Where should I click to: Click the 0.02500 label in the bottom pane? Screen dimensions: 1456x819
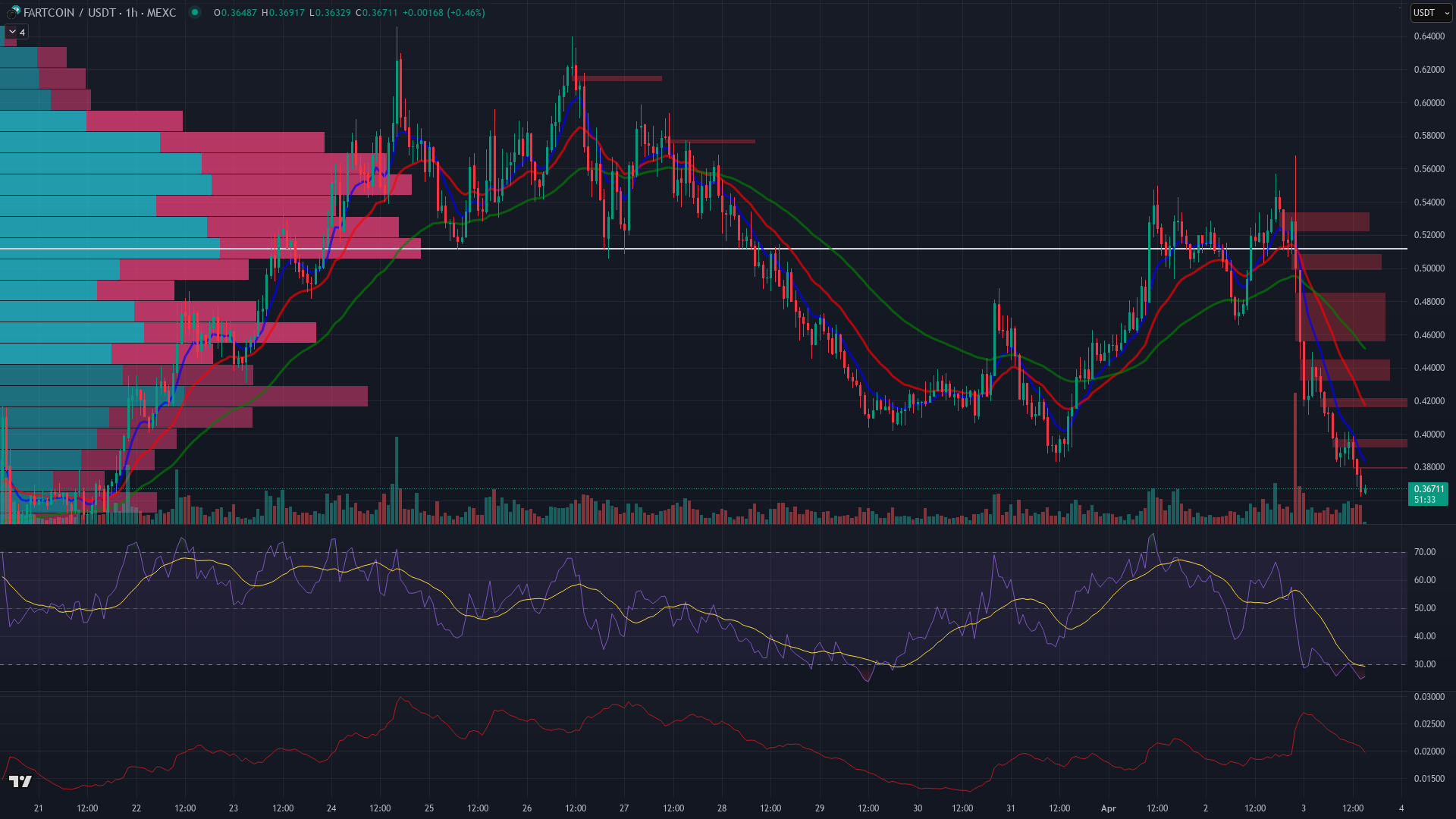pyautogui.click(x=1429, y=724)
